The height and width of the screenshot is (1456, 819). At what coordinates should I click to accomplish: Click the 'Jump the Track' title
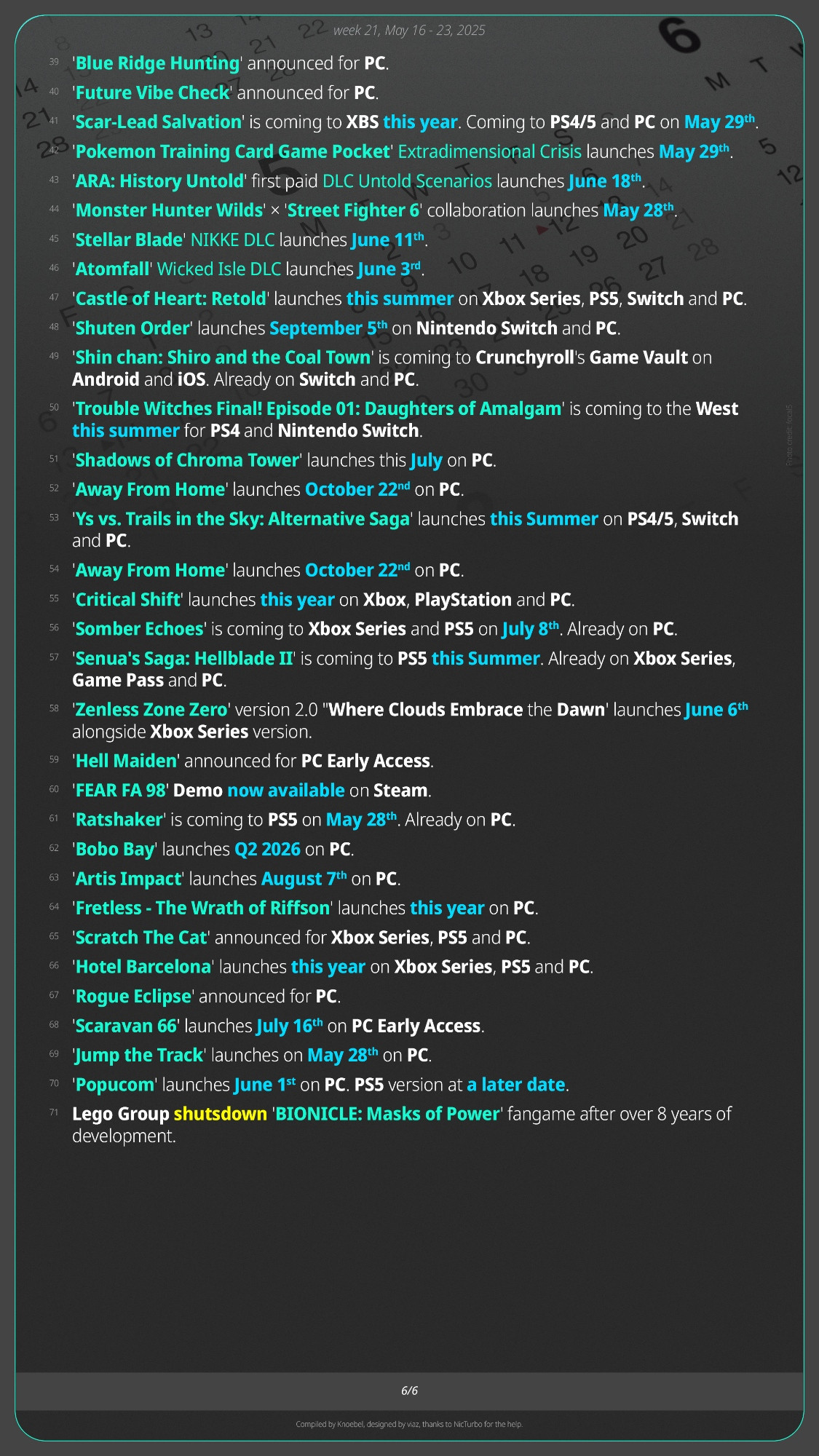pos(140,1056)
